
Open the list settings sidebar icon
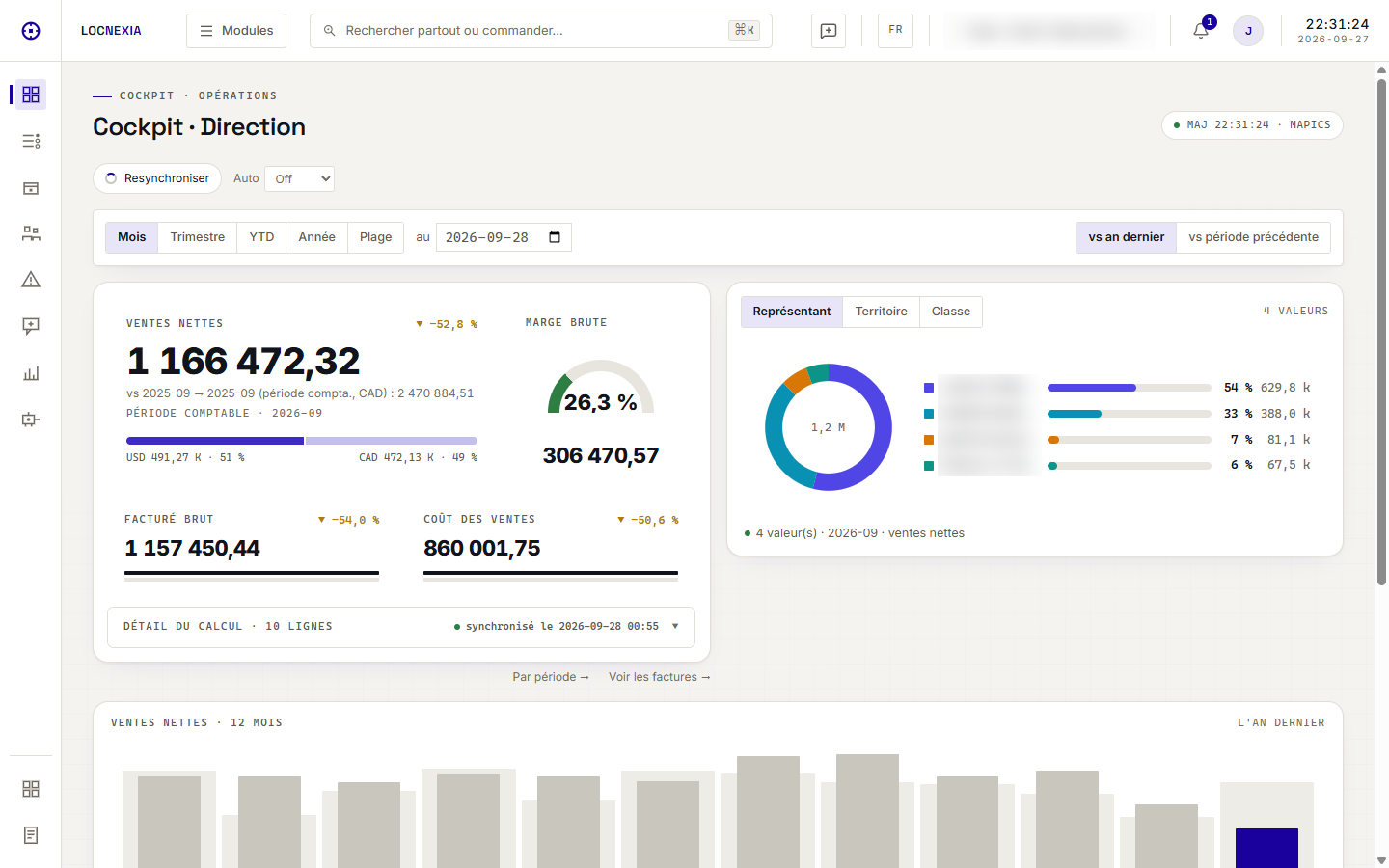(x=31, y=141)
